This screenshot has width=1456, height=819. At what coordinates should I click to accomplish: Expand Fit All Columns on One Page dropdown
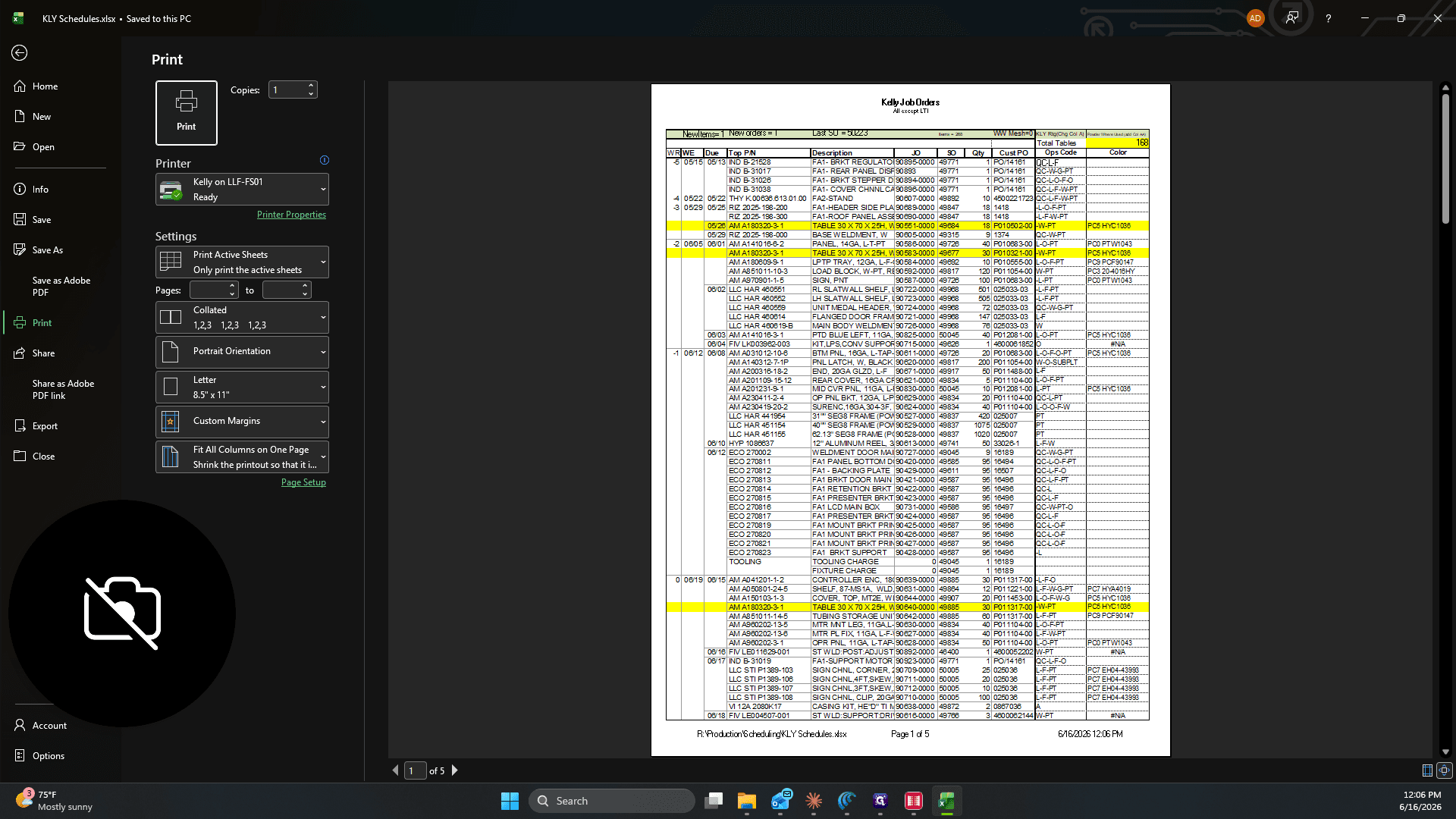[242, 457]
